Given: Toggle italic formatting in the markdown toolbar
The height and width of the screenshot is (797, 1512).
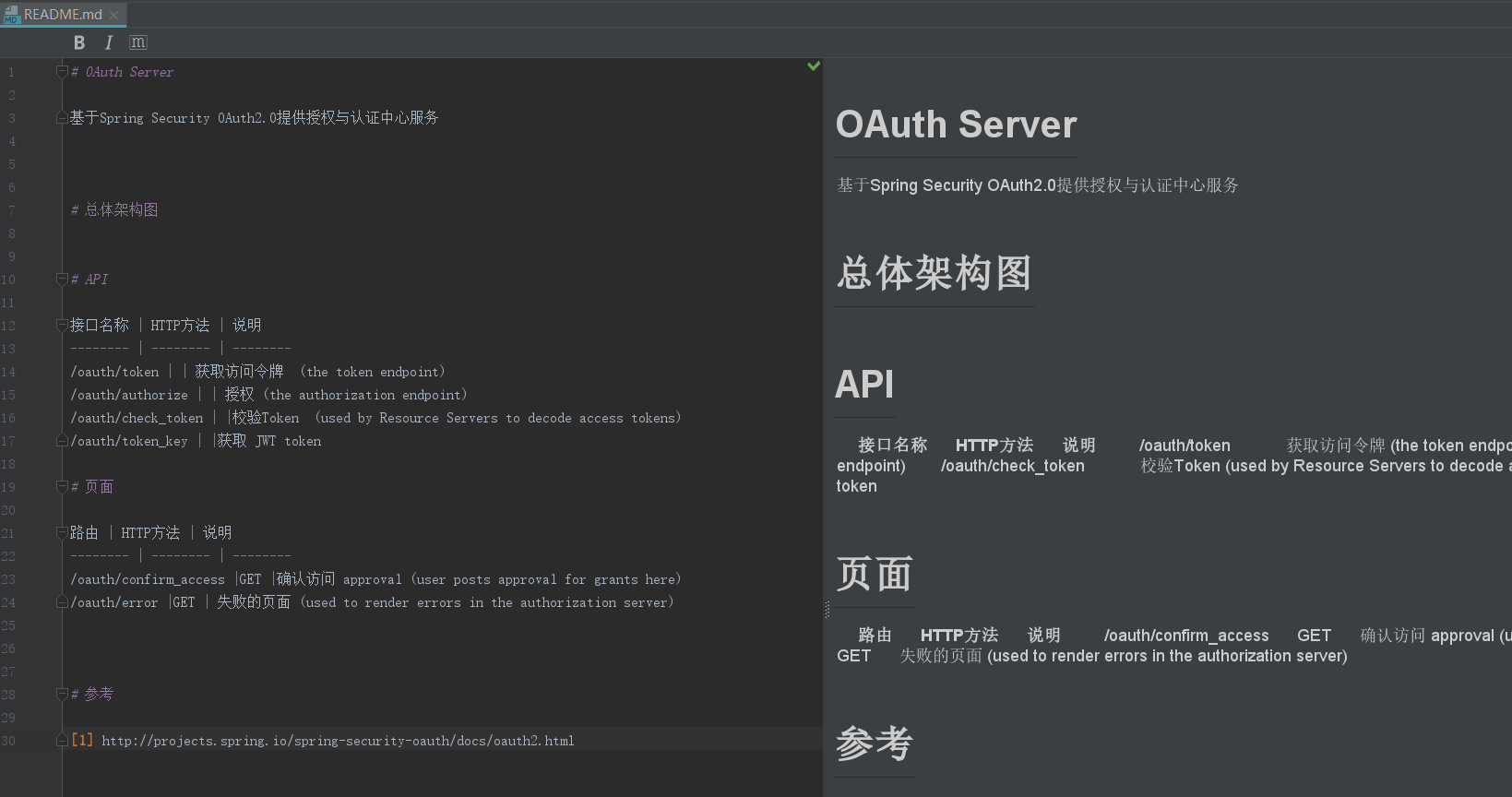Looking at the screenshot, I should [x=109, y=42].
